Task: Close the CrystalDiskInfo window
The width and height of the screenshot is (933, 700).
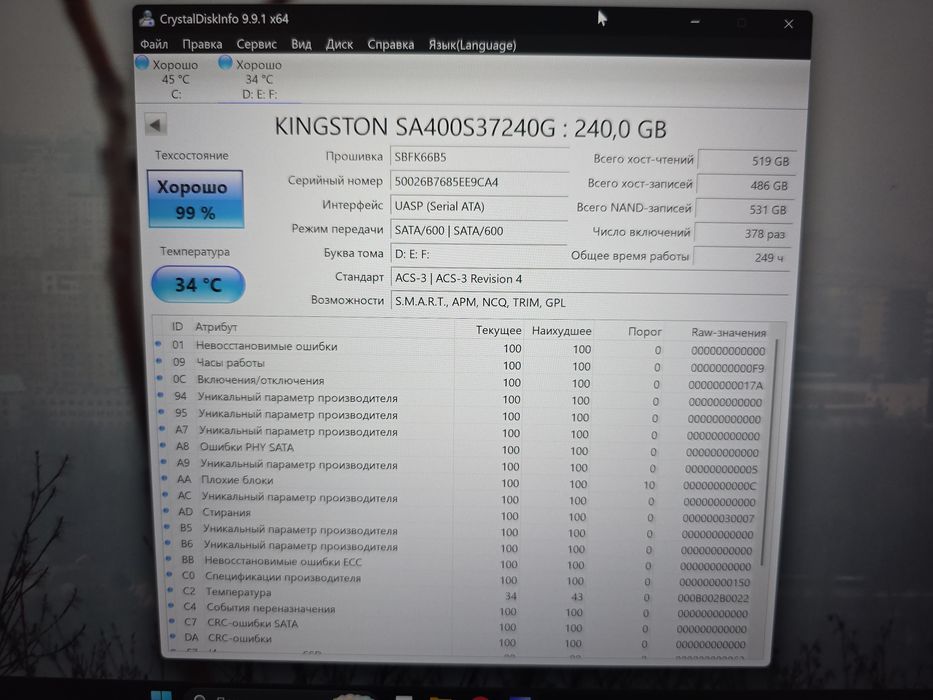Action: point(788,24)
